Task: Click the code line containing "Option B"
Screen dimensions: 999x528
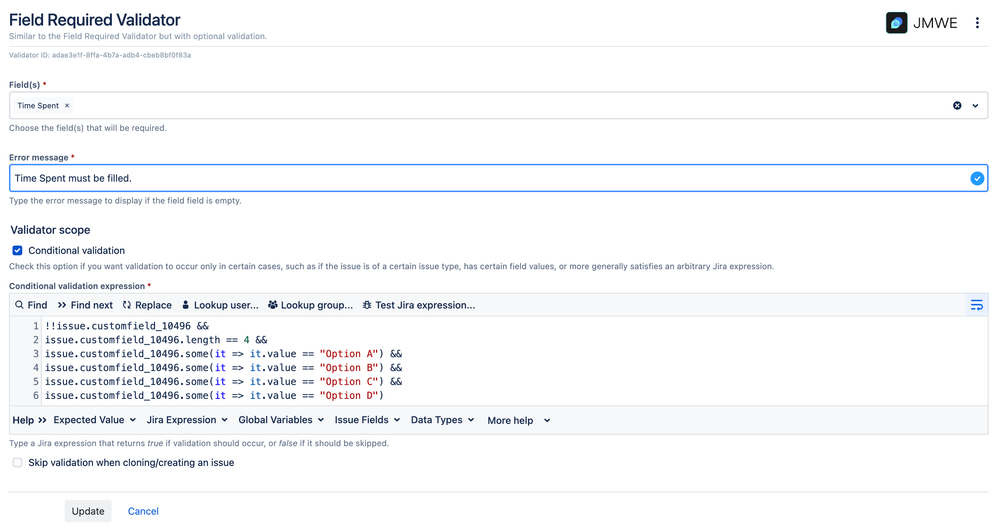Action: click(223, 368)
